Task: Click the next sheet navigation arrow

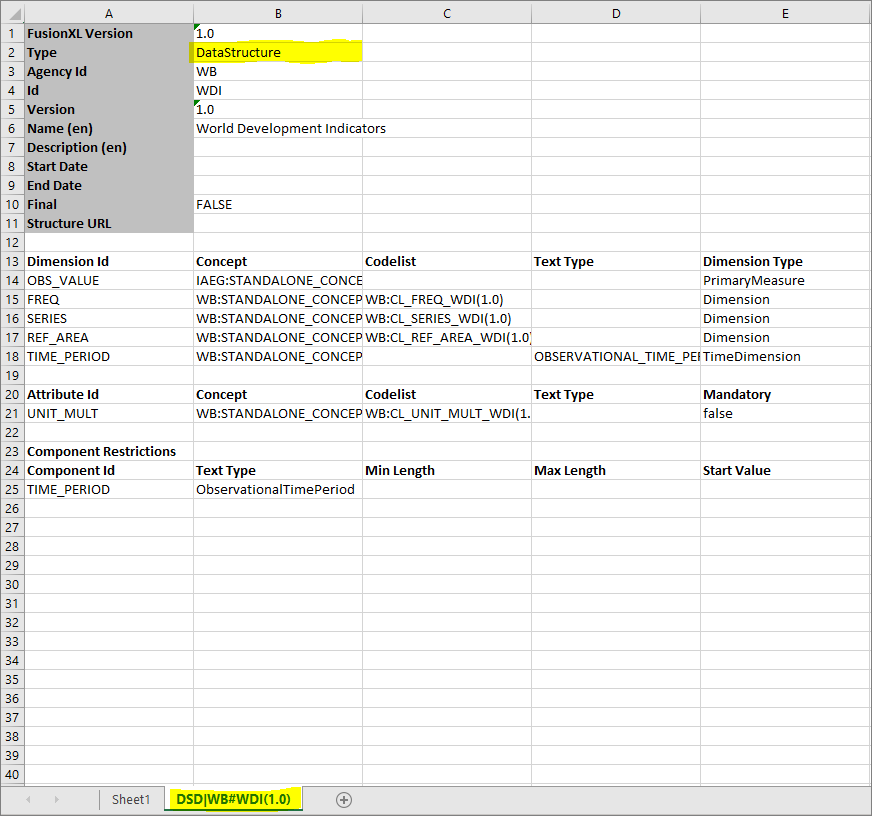Action: click(x=57, y=800)
